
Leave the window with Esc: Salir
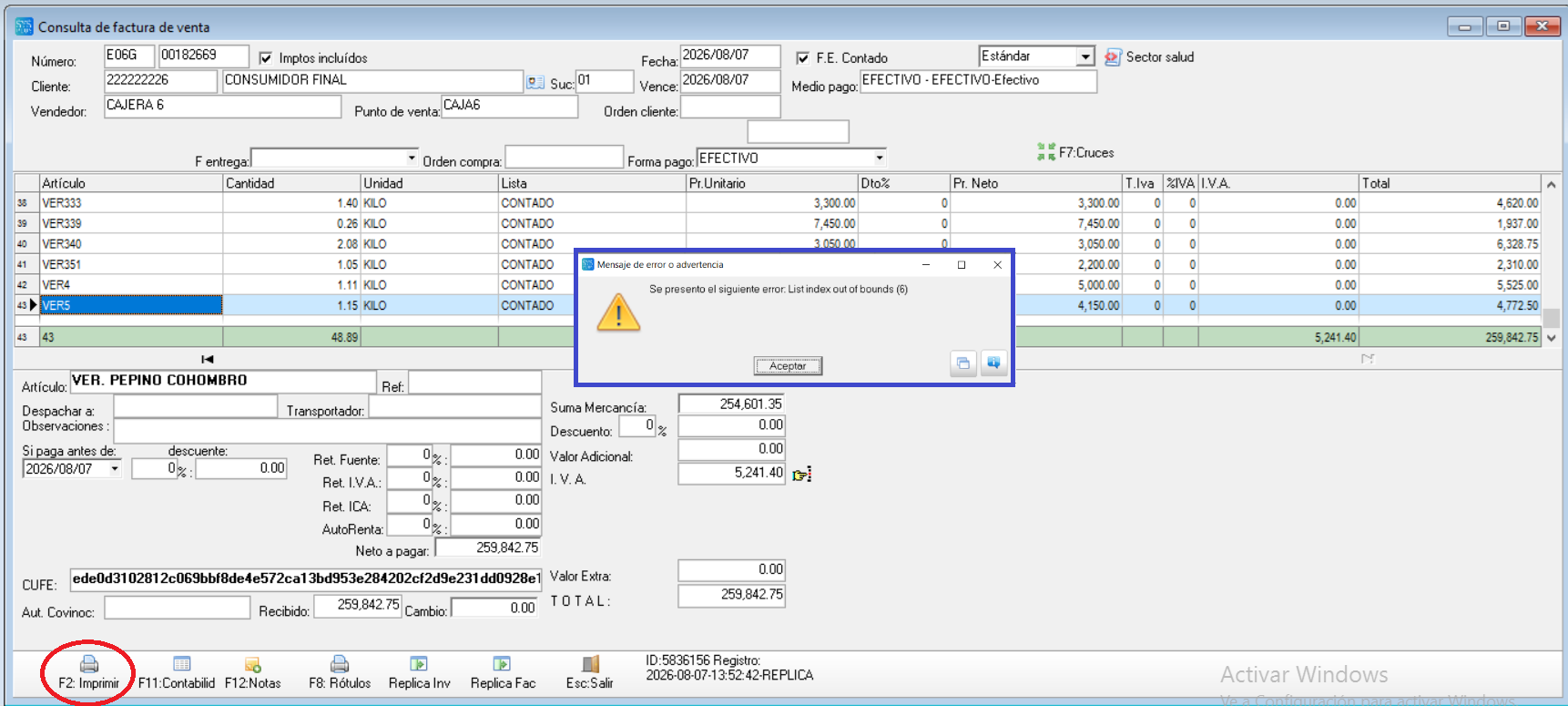tap(590, 672)
